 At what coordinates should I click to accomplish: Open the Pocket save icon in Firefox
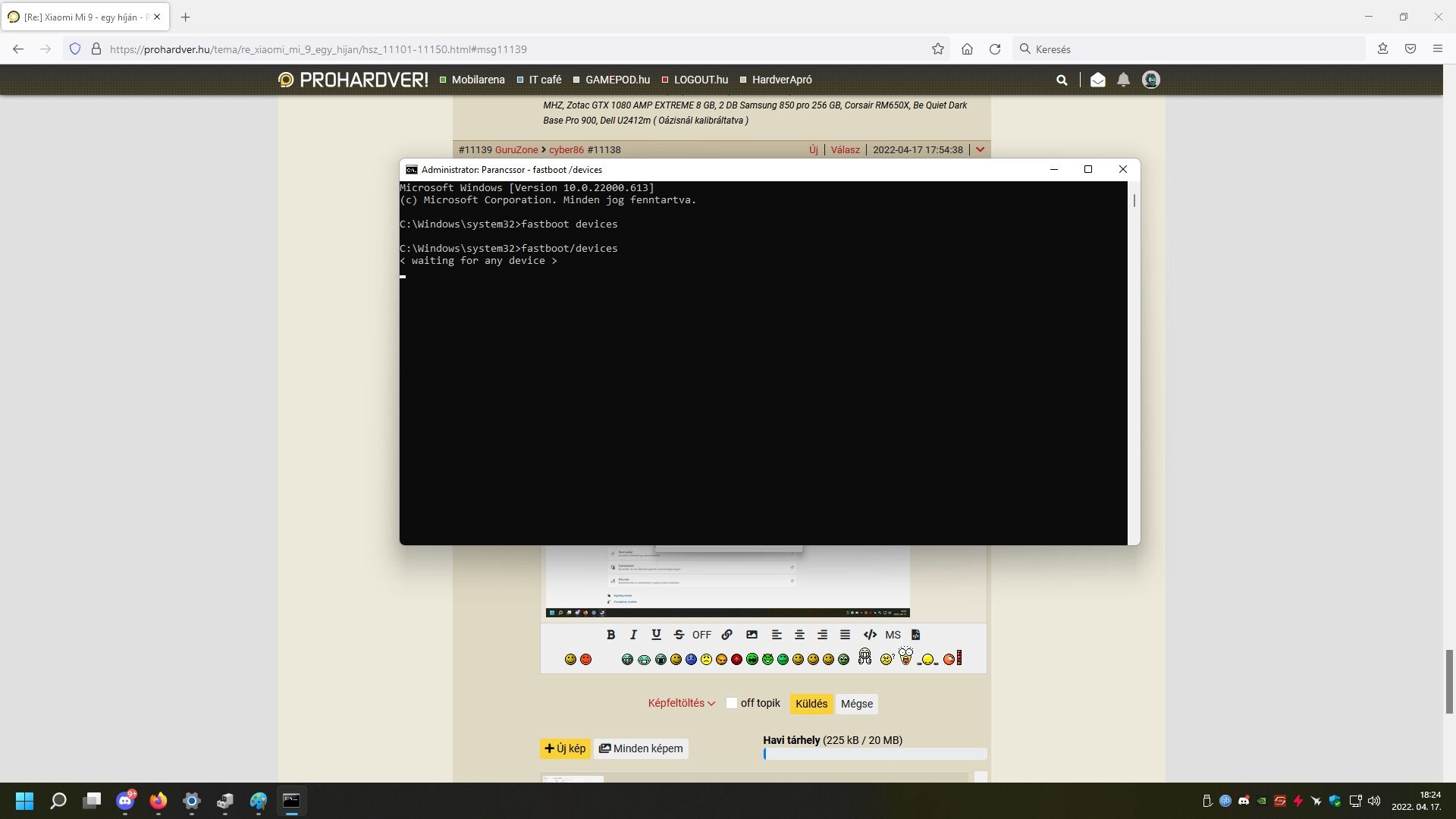tap(1410, 49)
